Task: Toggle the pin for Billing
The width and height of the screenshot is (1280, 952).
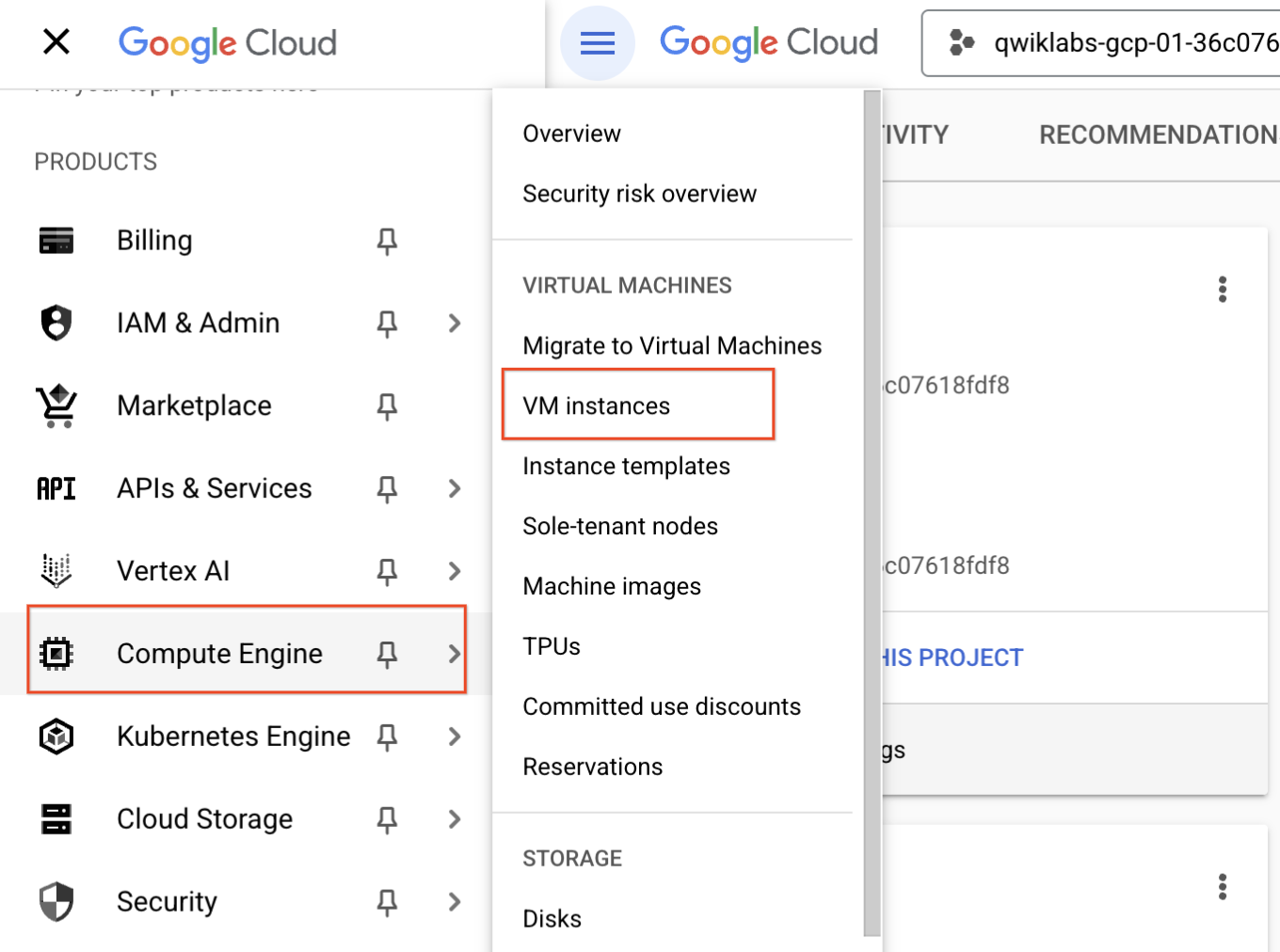Action: click(x=387, y=242)
